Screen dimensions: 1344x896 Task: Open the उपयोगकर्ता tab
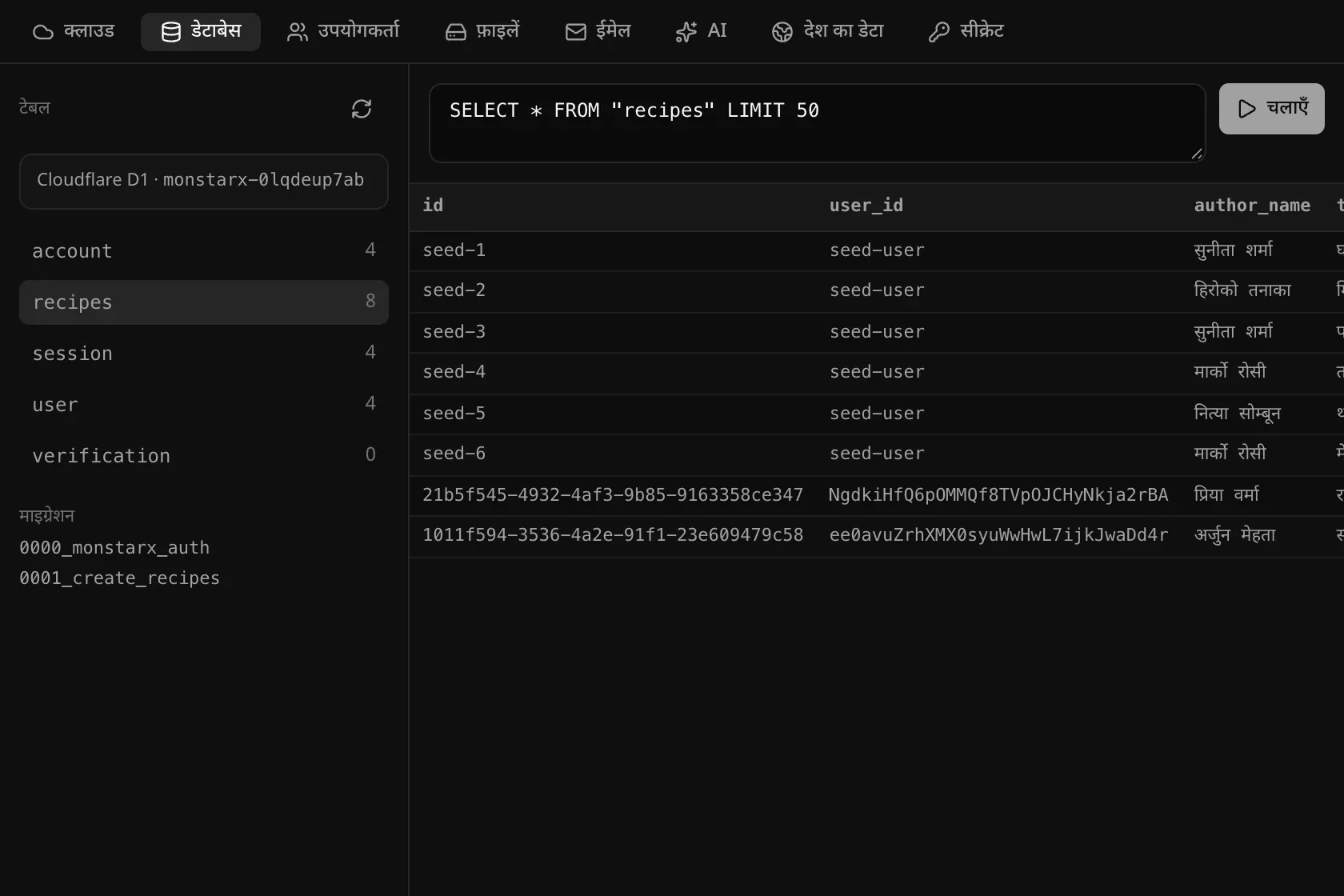[x=343, y=31]
